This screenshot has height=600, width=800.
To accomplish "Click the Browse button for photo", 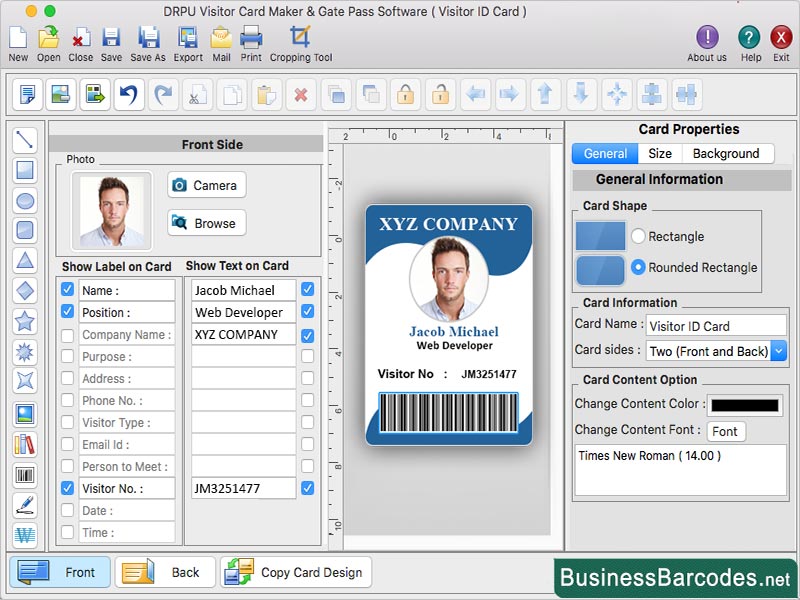I will [206, 222].
